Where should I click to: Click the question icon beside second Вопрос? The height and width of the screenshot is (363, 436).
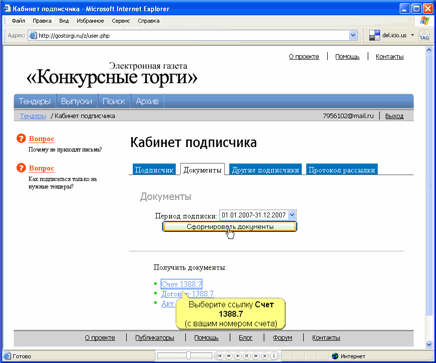point(21,168)
